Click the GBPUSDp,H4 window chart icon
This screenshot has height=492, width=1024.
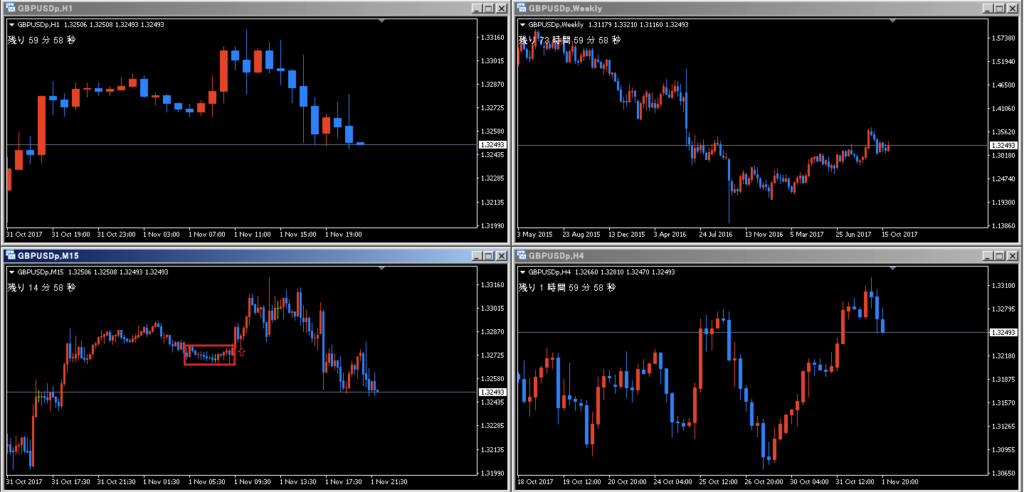pos(522,256)
